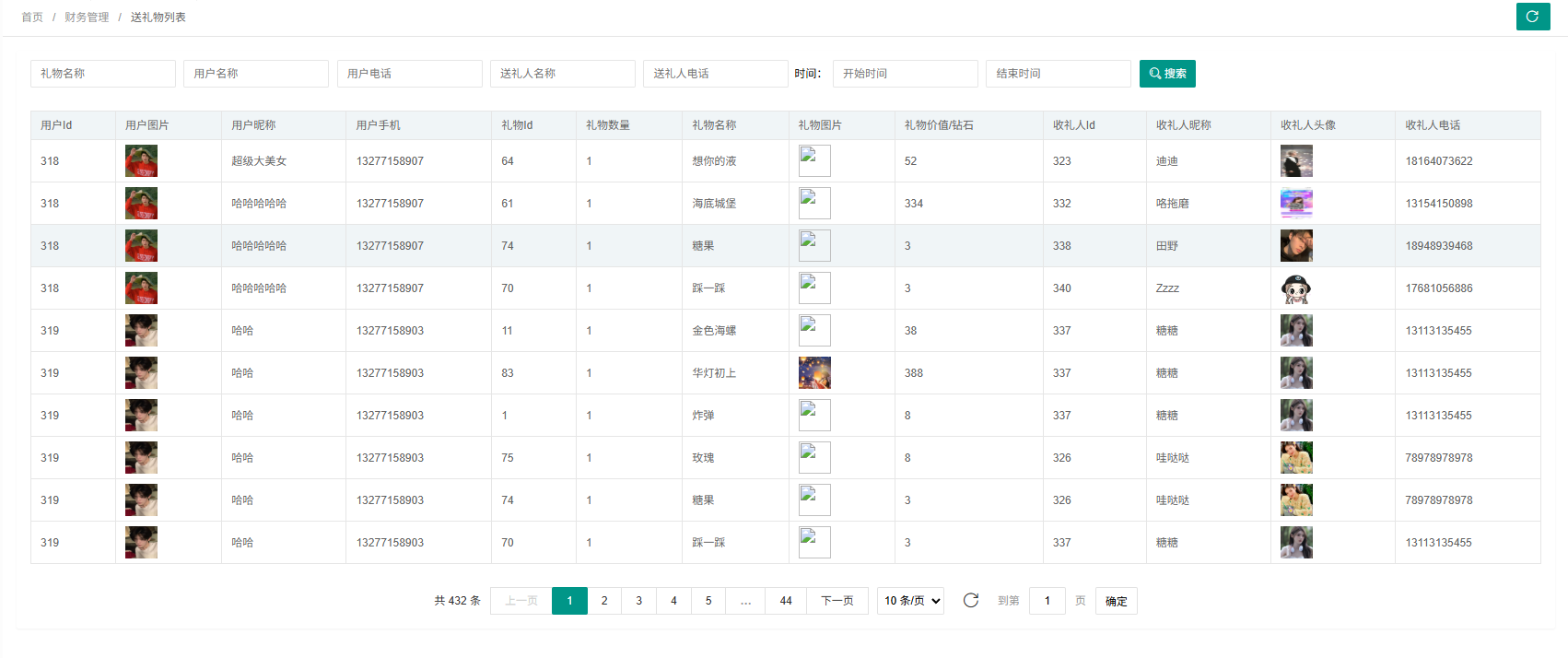Open recipient avatar for Zzzz
1568x658 pixels.
pos(1296,288)
